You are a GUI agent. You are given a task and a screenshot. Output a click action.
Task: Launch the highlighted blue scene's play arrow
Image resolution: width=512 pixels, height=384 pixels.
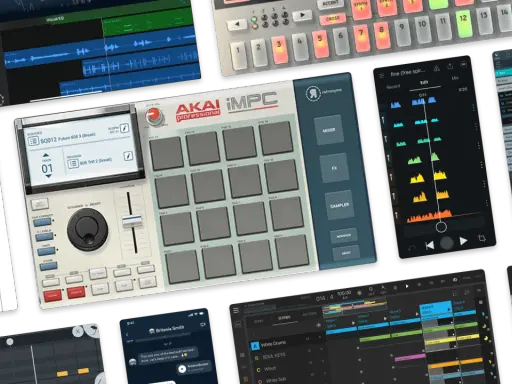448,310
